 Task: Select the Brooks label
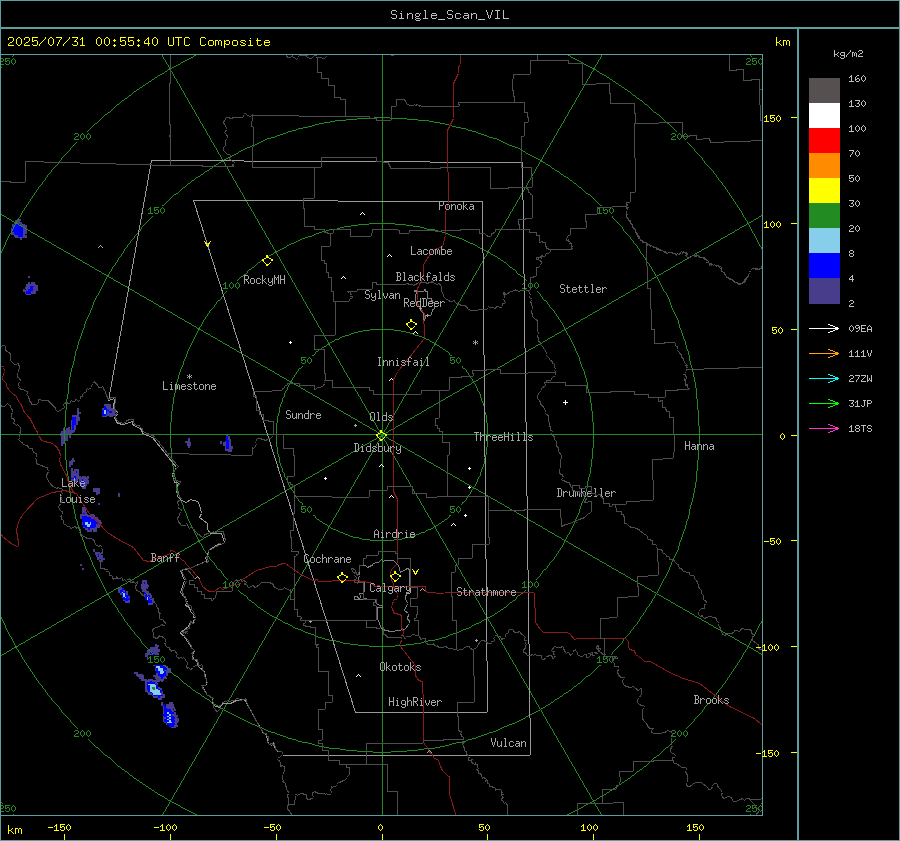click(711, 700)
